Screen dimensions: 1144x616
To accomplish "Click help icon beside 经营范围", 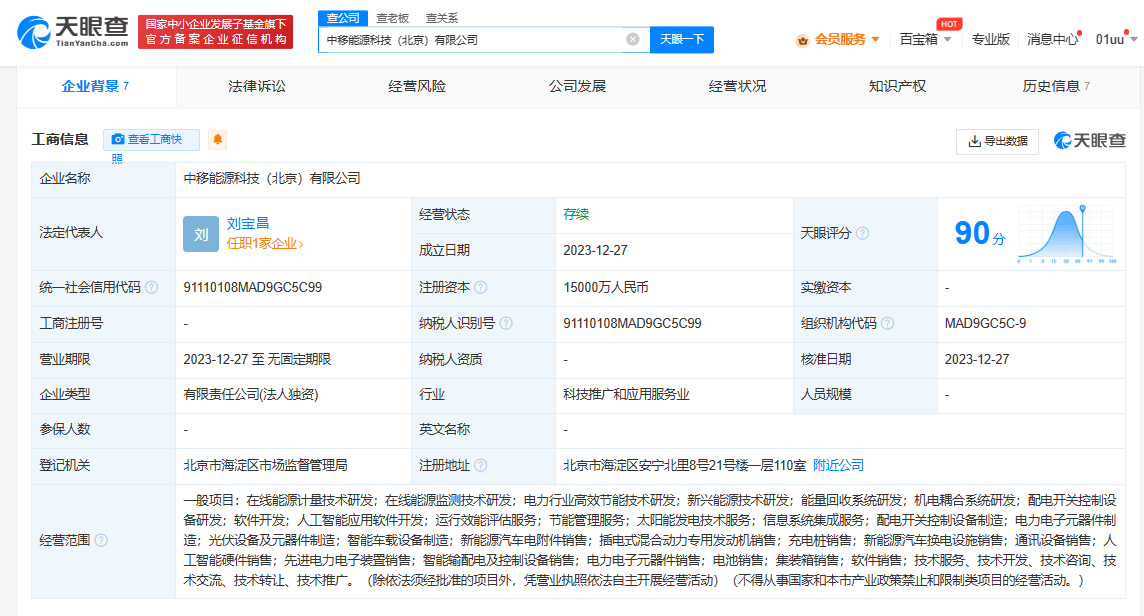I will tap(101, 541).
